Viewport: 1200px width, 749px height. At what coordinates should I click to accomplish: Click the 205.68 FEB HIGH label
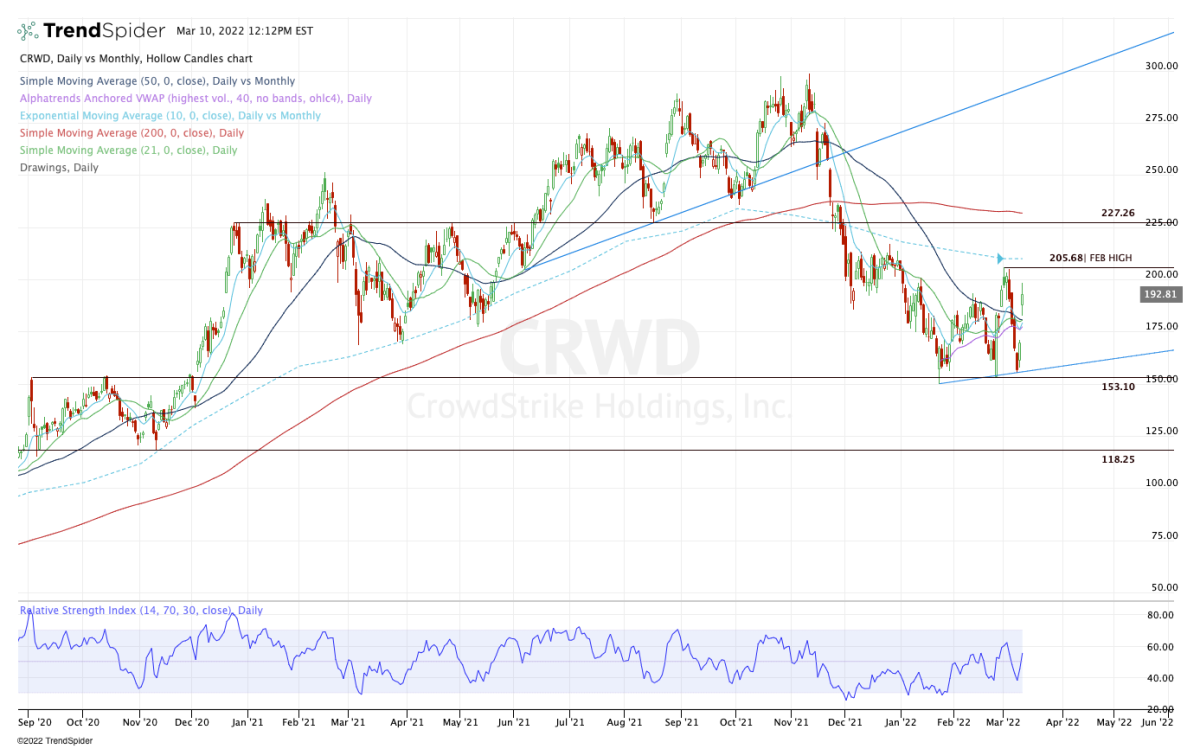click(1091, 258)
